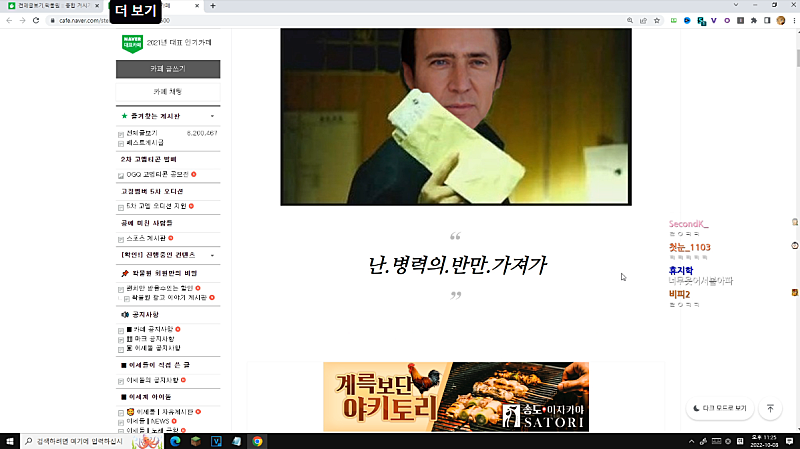Viewport: 800px width, 449px height.
Task: Close the second browser tab
Action: pyautogui.click(x=197, y=6)
